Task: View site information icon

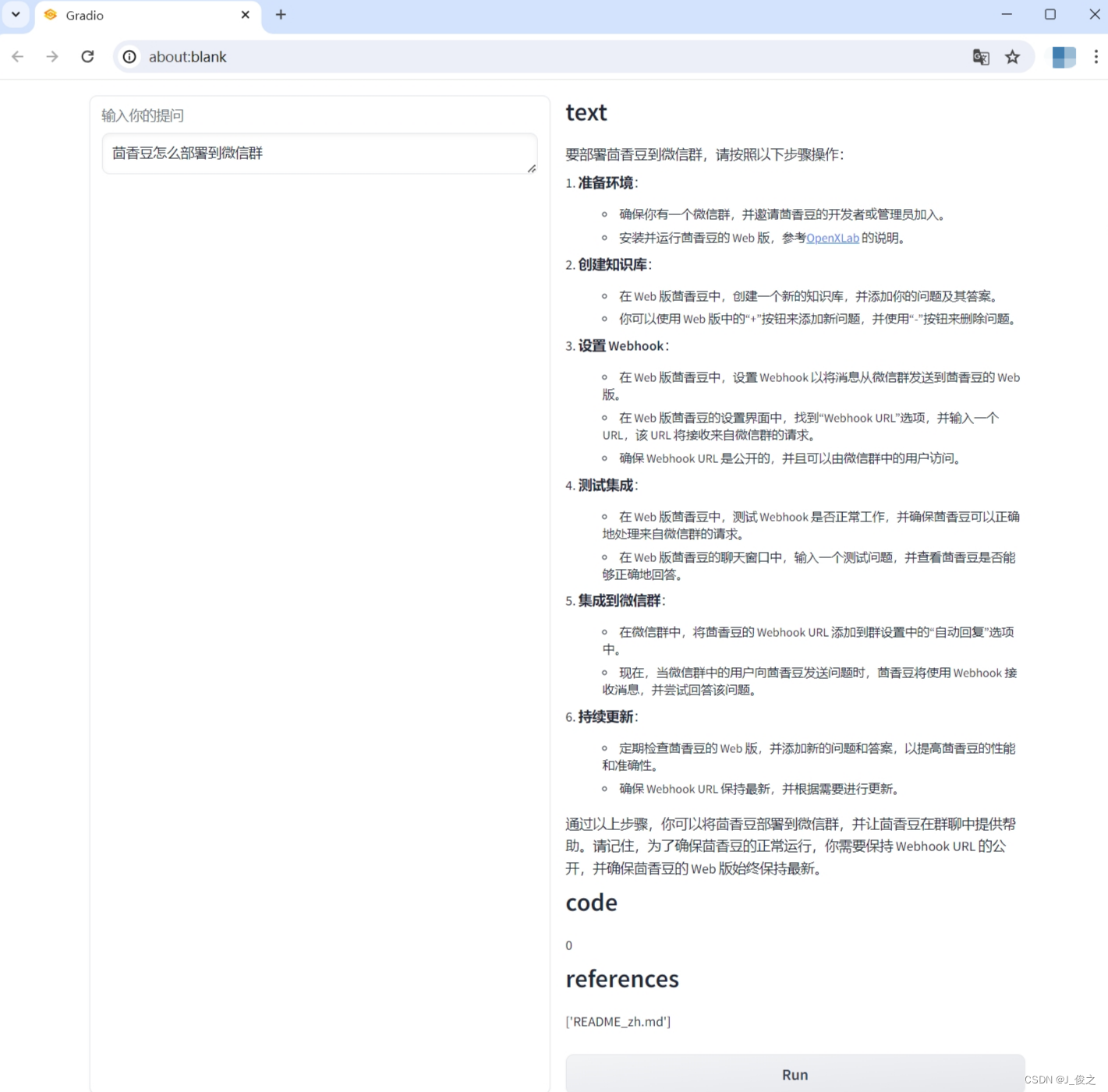Action: [129, 57]
